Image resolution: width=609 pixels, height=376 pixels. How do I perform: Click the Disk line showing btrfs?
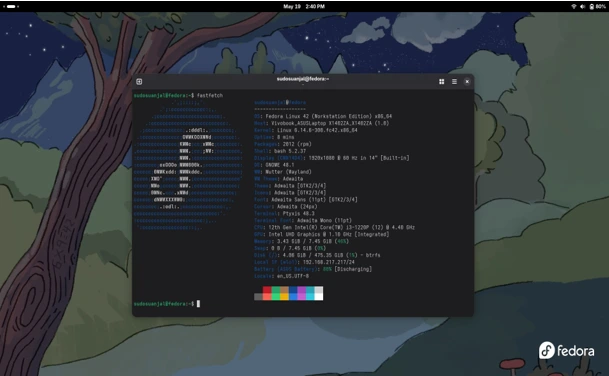(317, 255)
